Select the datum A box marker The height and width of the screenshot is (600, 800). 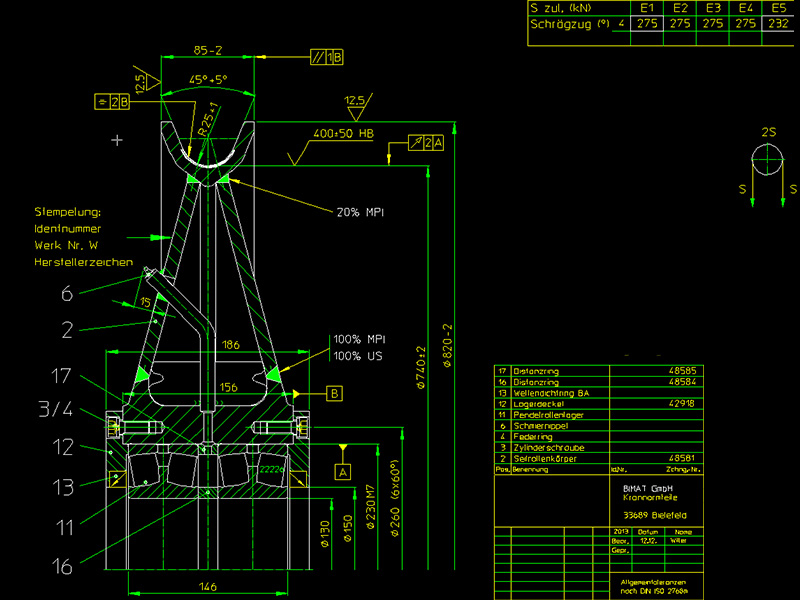tap(343, 472)
